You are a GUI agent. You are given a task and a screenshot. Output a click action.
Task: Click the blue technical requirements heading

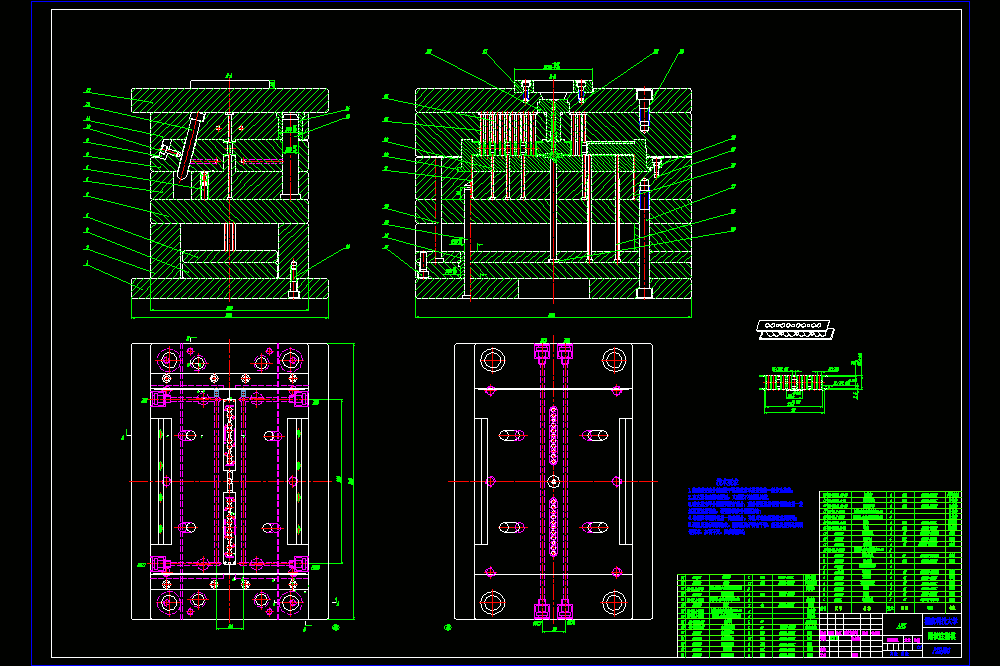(727, 482)
